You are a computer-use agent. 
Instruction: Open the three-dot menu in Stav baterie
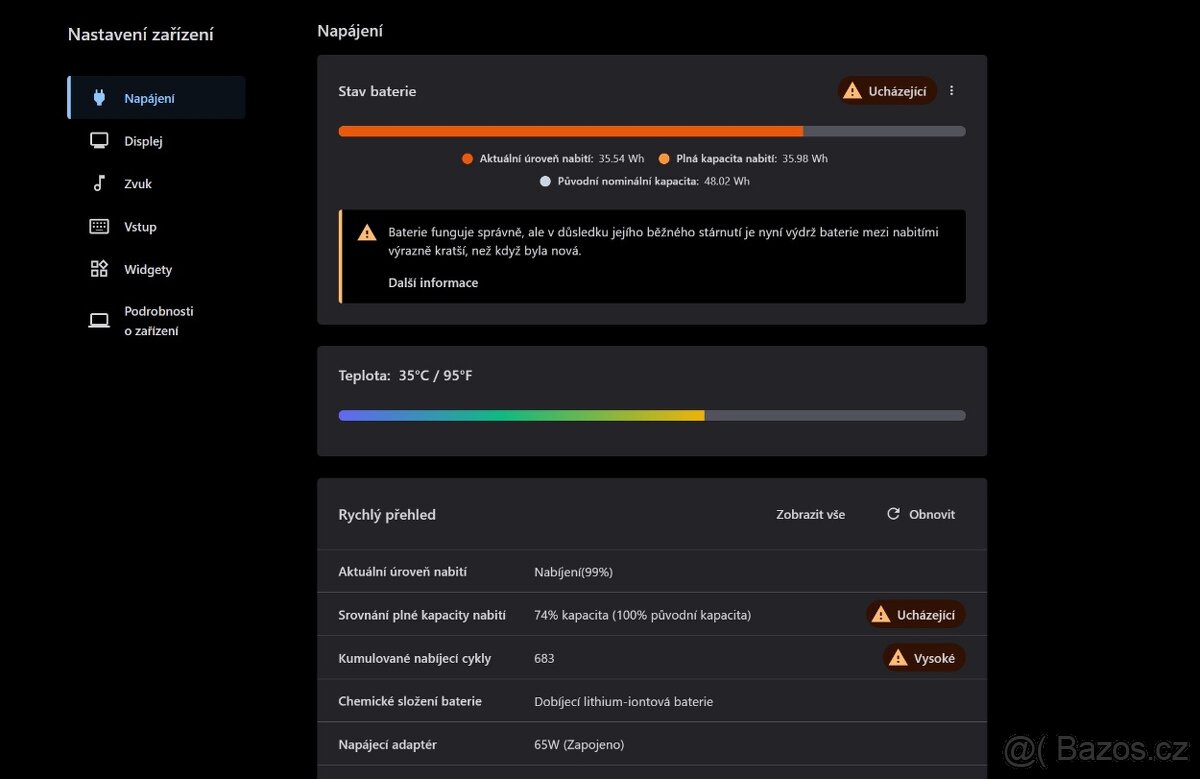(951, 91)
